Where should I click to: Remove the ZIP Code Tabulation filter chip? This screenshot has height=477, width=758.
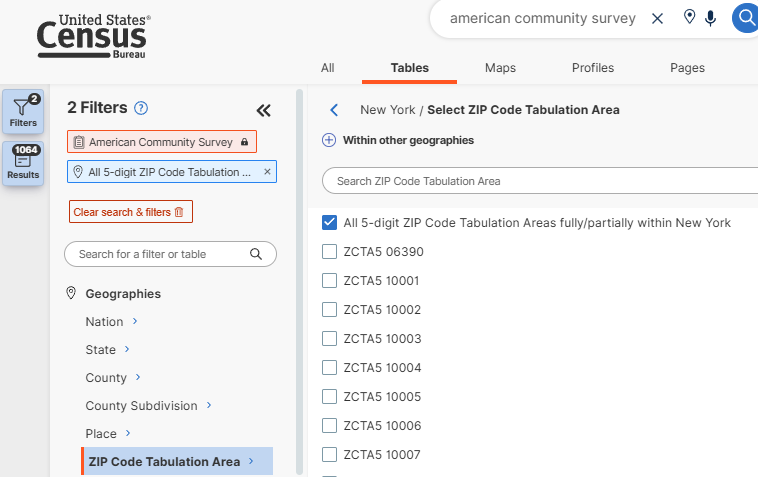click(x=267, y=172)
